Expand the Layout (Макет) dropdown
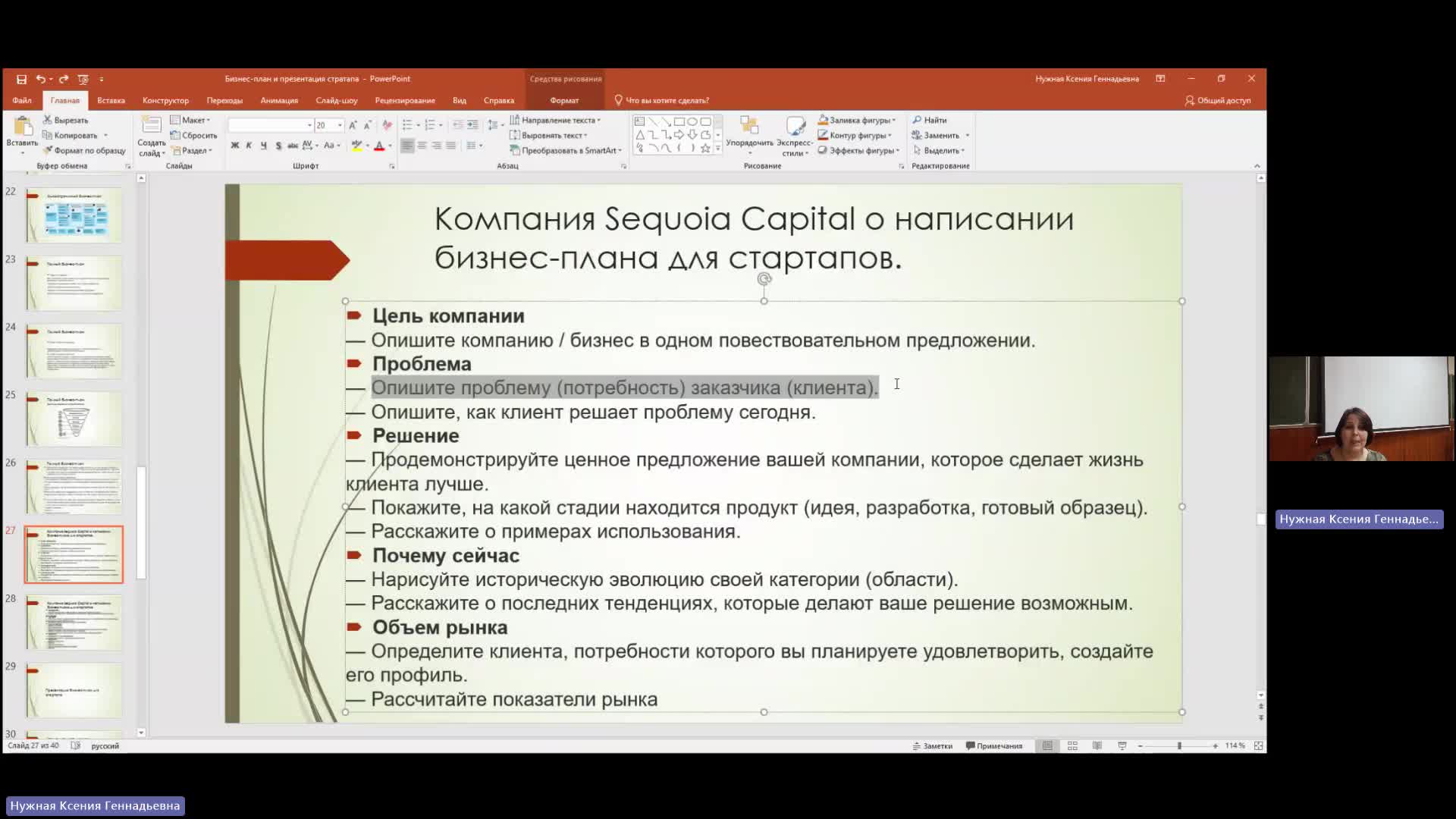This screenshot has width=1456, height=819. pyautogui.click(x=191, y=120)
